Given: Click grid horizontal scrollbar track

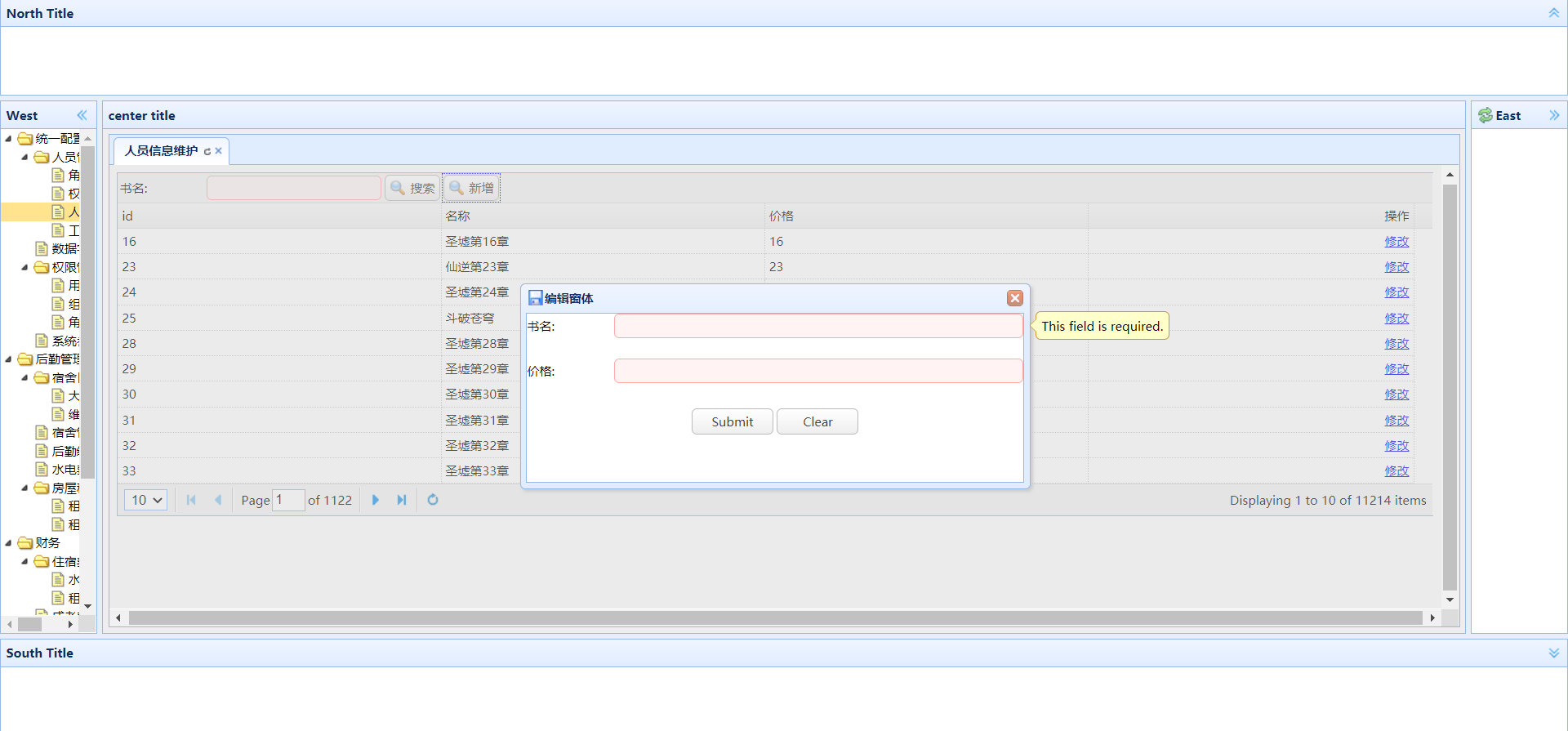Looking at the screenshot, I should point(775,617).
